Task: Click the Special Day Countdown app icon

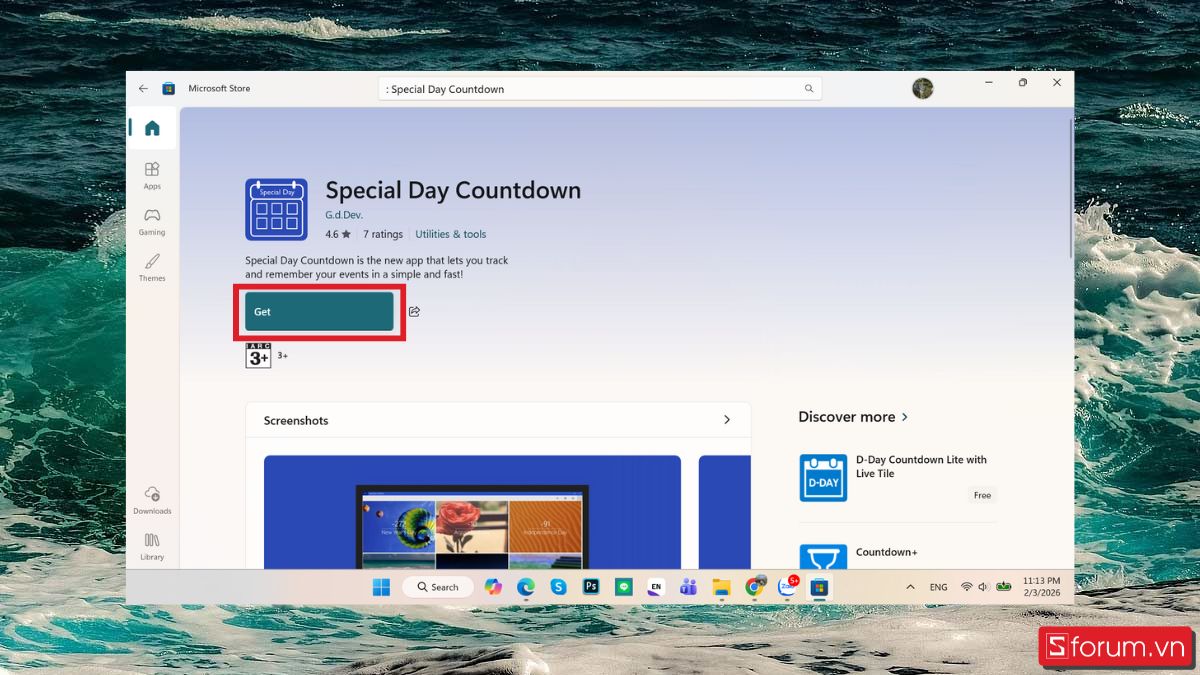Action: pos(276,210)
